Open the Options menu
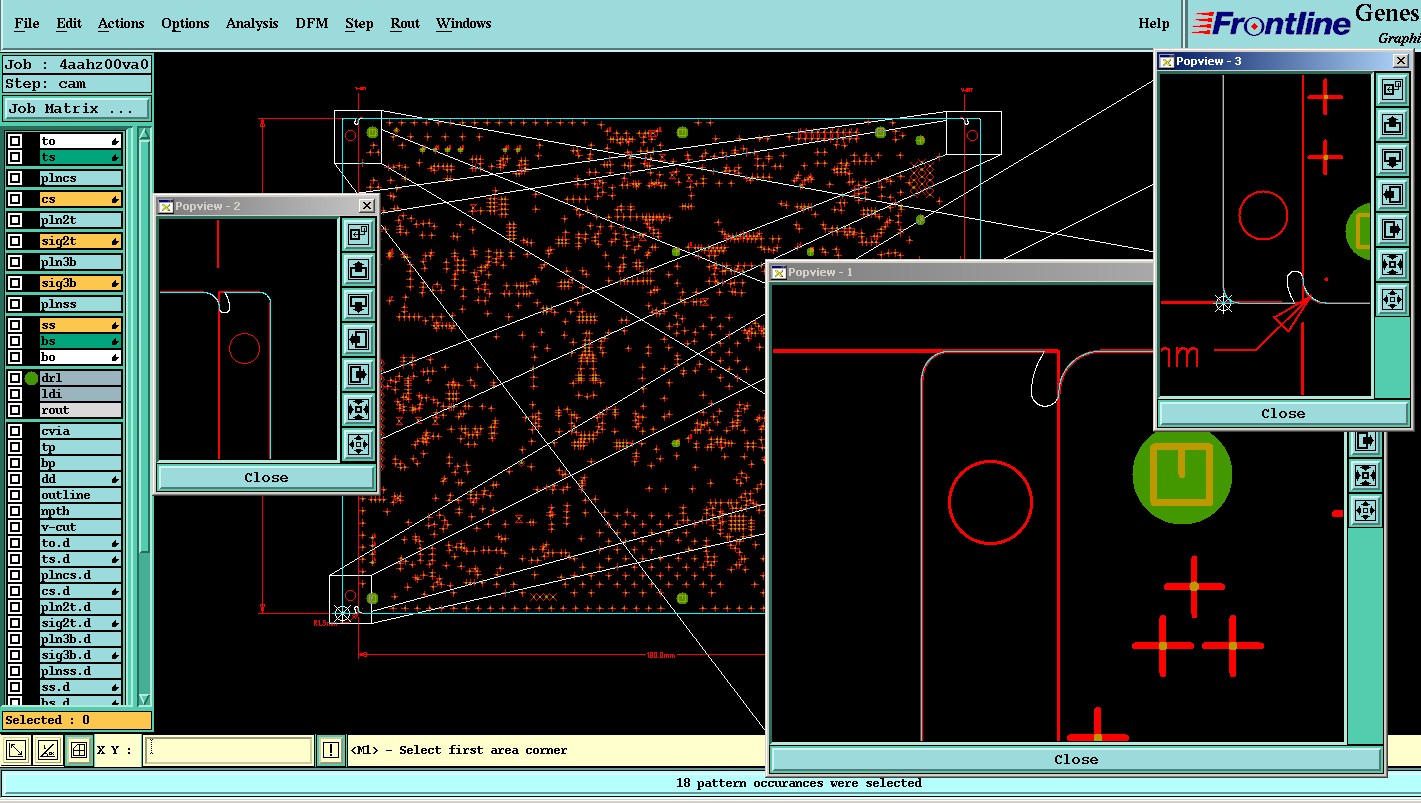The image size is (1421, 803). pos(185,23)
